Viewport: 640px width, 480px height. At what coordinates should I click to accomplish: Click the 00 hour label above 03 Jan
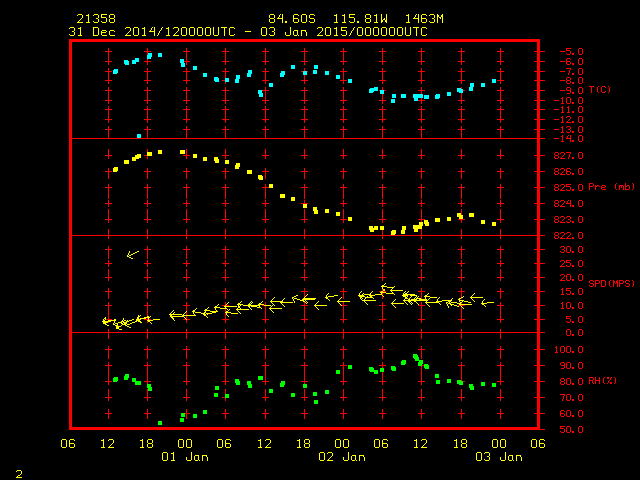[x=499, y=444]
